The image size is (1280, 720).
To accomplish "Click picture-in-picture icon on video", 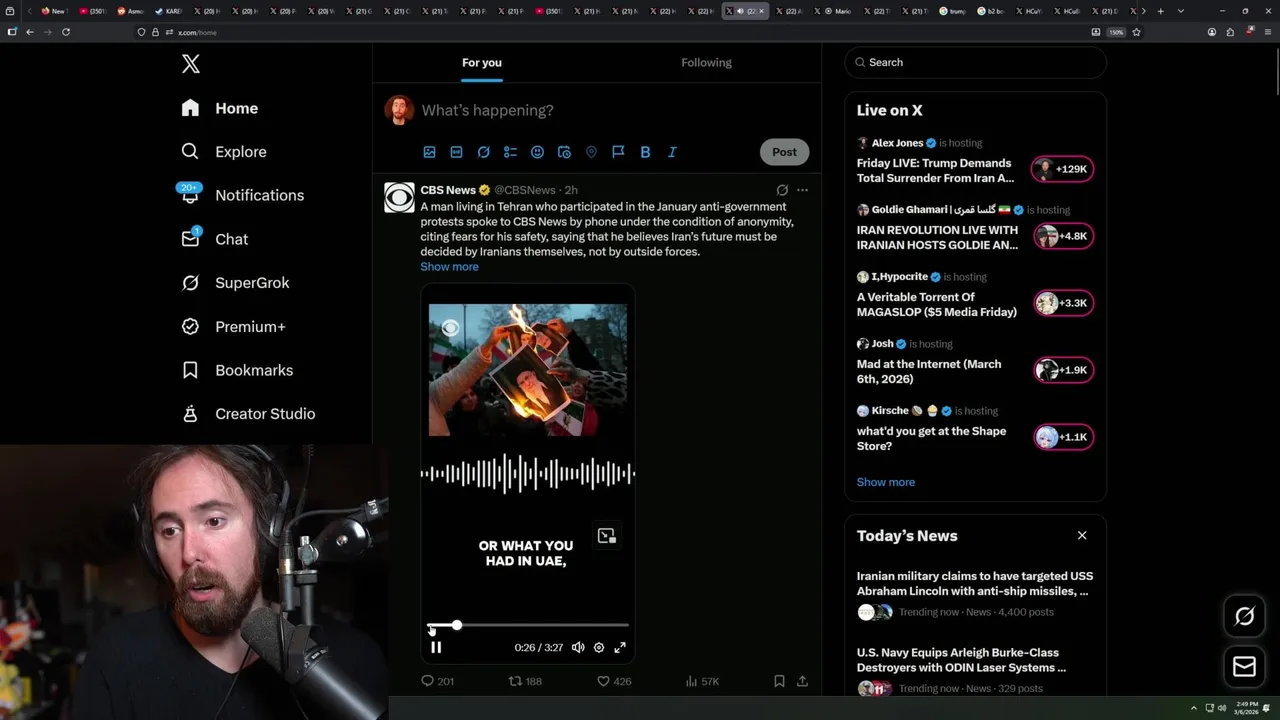I will pyautogui.click(x=607, y=536).
